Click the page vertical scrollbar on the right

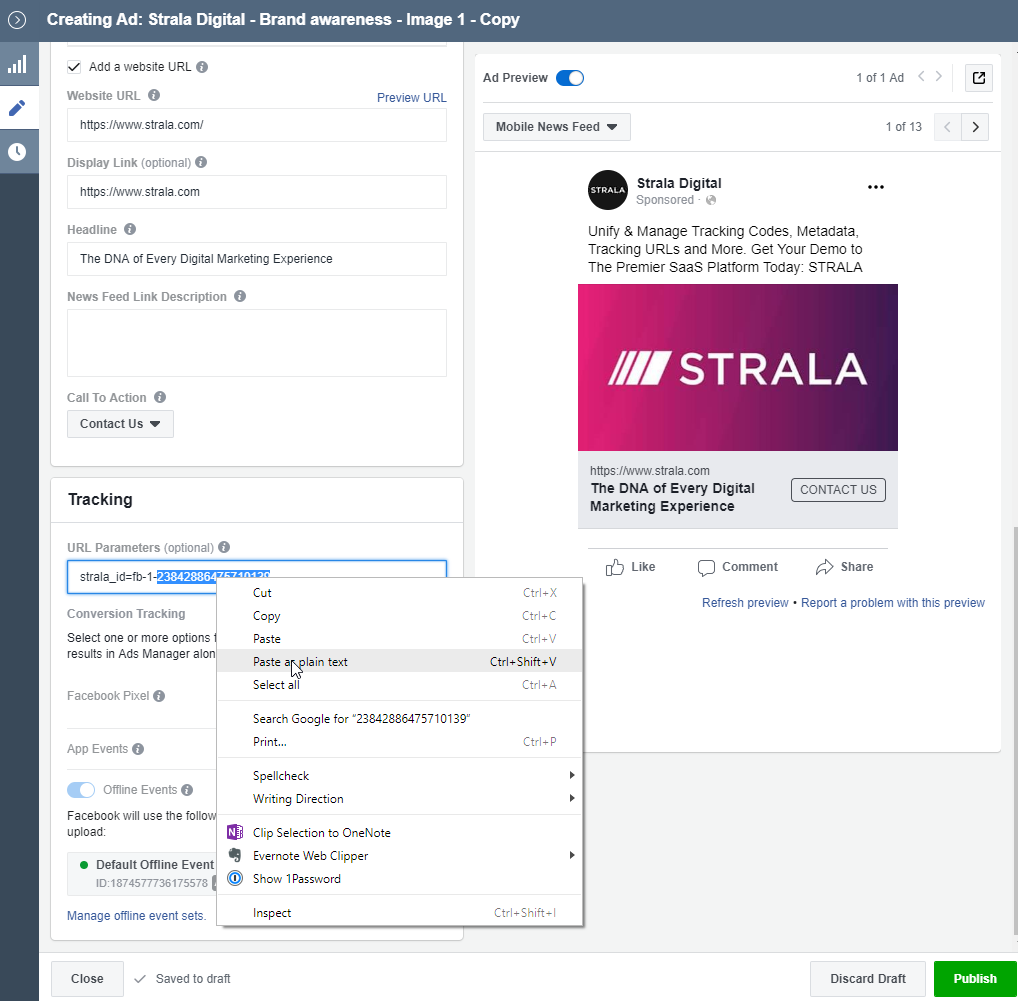1014,732
